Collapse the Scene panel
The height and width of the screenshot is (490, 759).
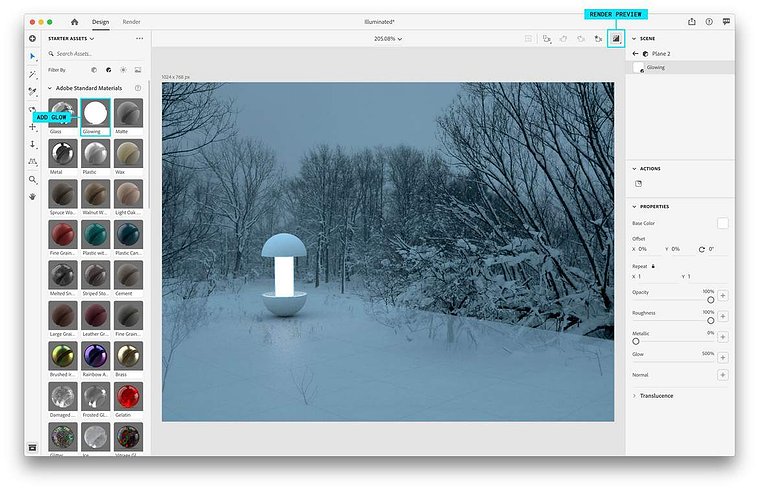click(634, 38)
